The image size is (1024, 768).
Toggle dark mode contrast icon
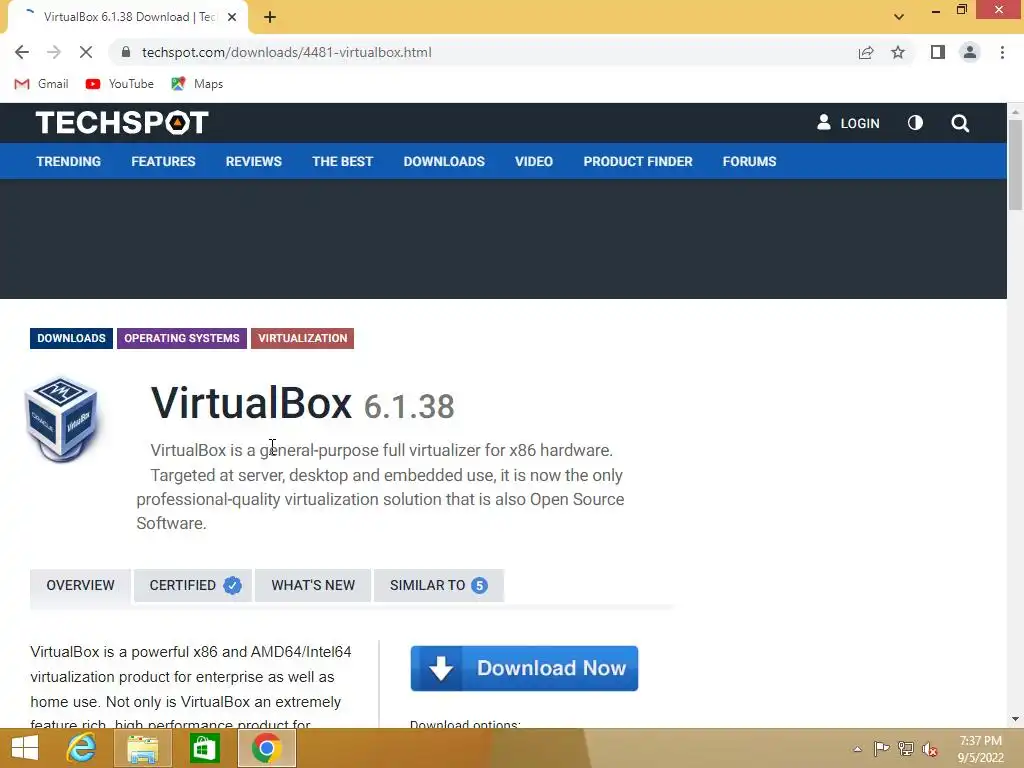pyautogui.click(x=915, y=123)
